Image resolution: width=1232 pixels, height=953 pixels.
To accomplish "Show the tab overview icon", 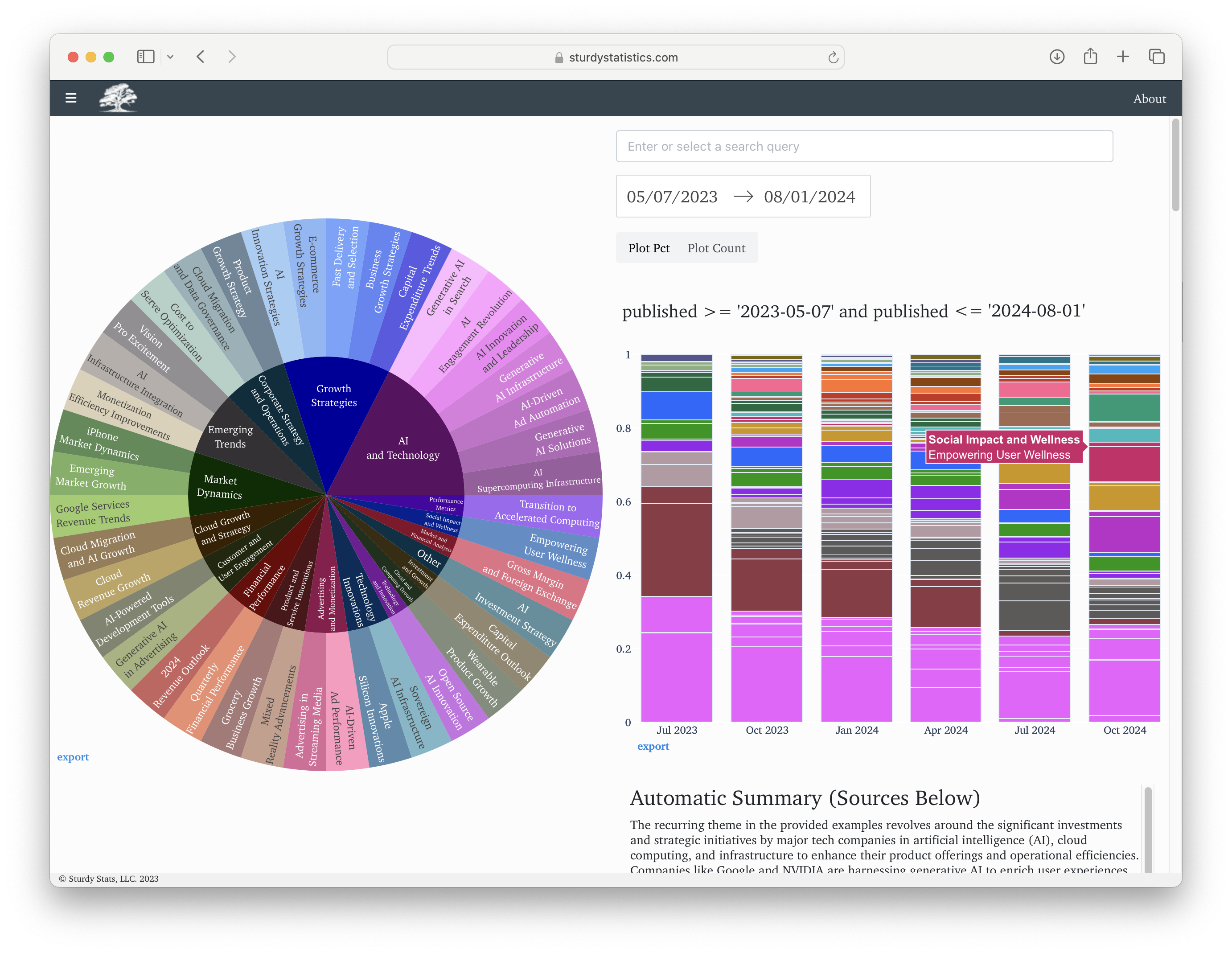I will click(1156, 57).
